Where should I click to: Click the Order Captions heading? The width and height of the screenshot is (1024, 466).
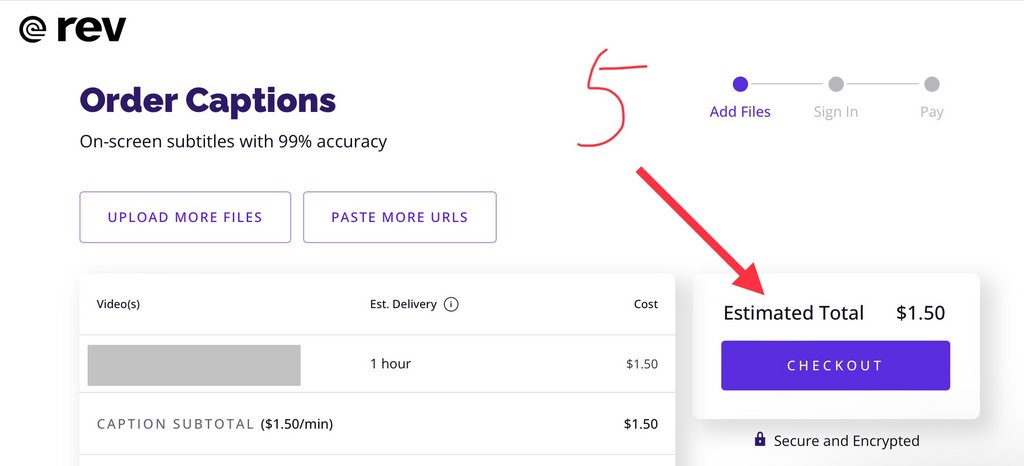pyautogui.click(x=208, y=101)
